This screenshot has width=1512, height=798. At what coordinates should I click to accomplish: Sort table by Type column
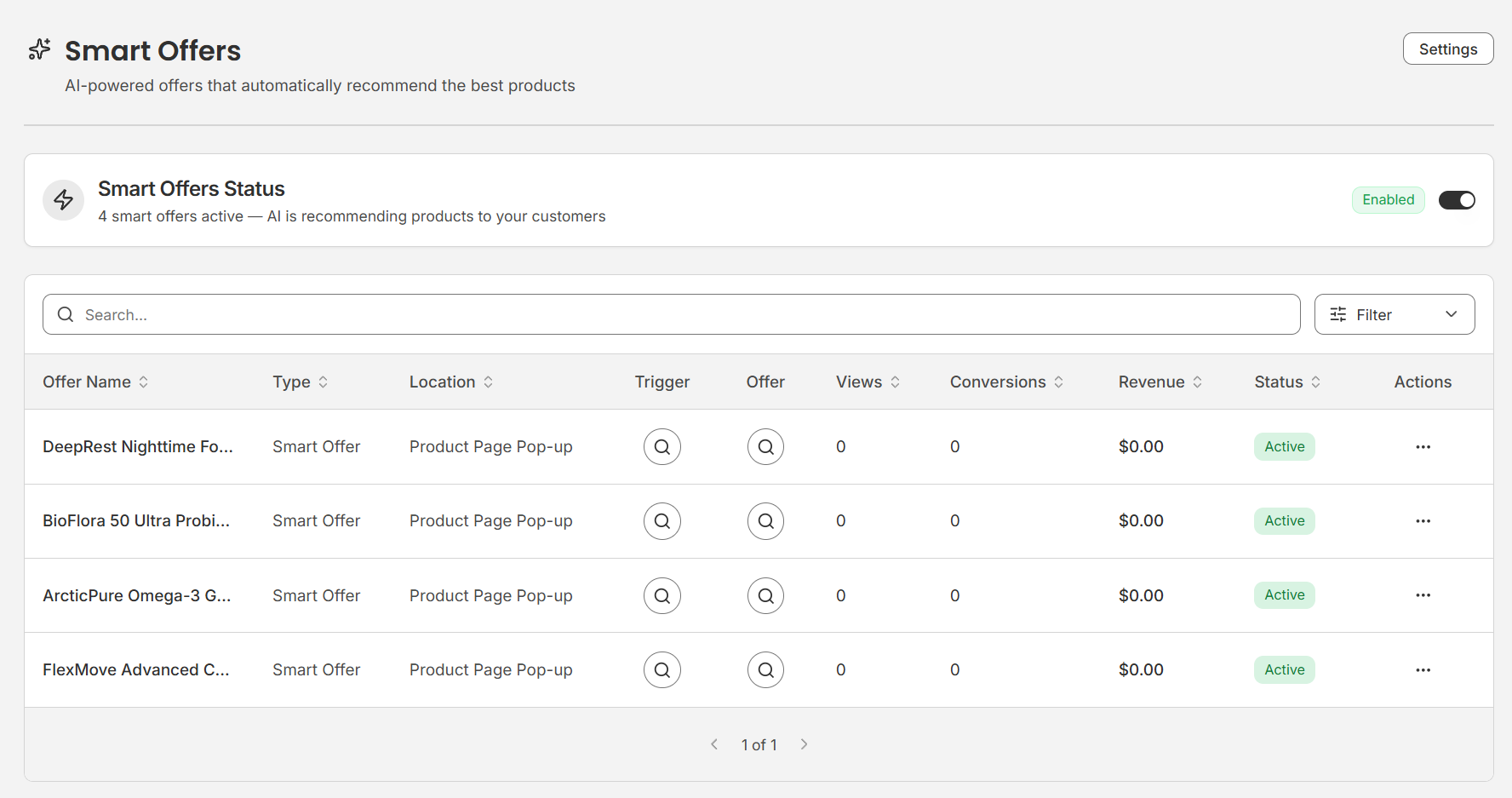coord(301,382)
